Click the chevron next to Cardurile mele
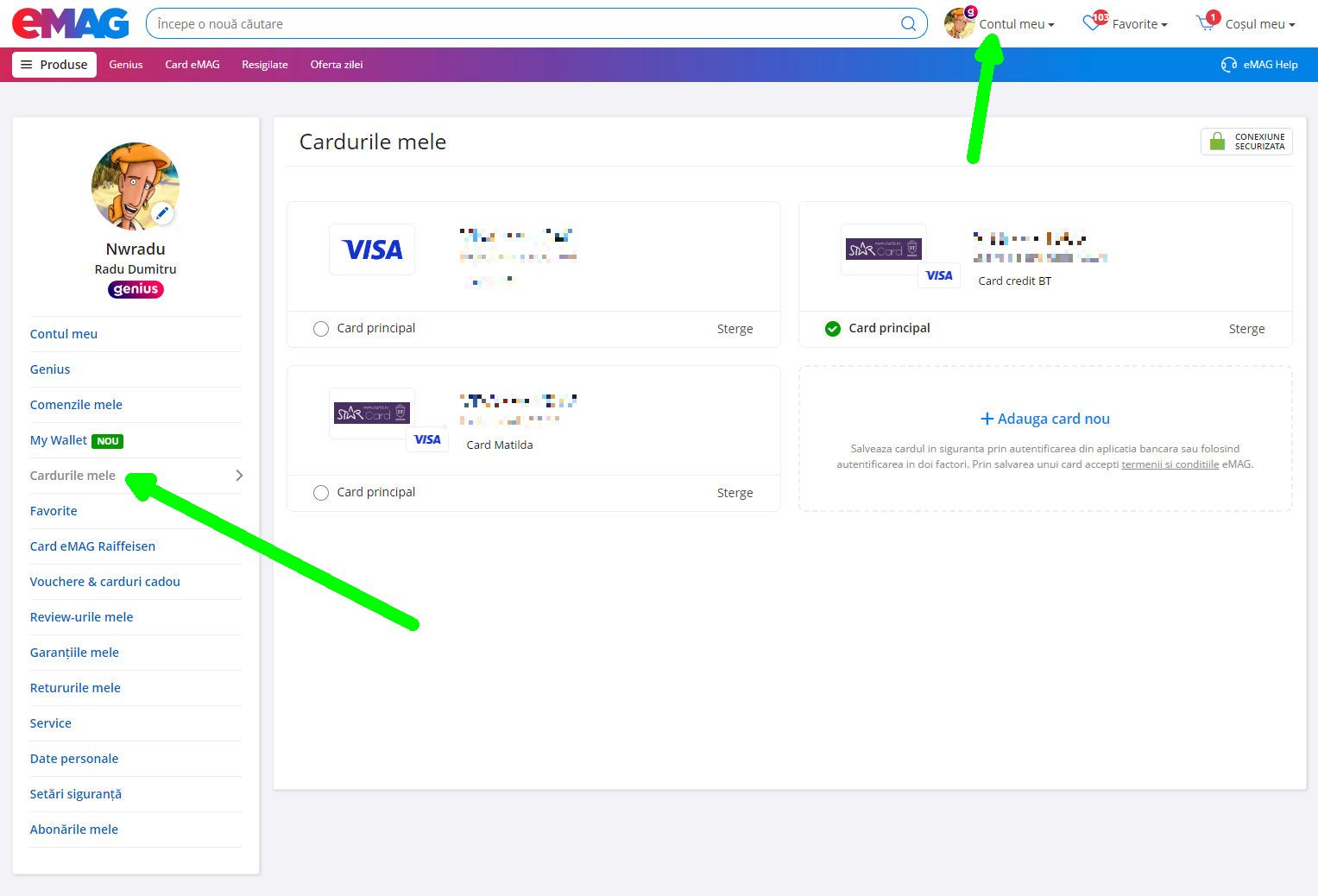This screenshot has width=1318, height=896. click(x=239, y=476)
